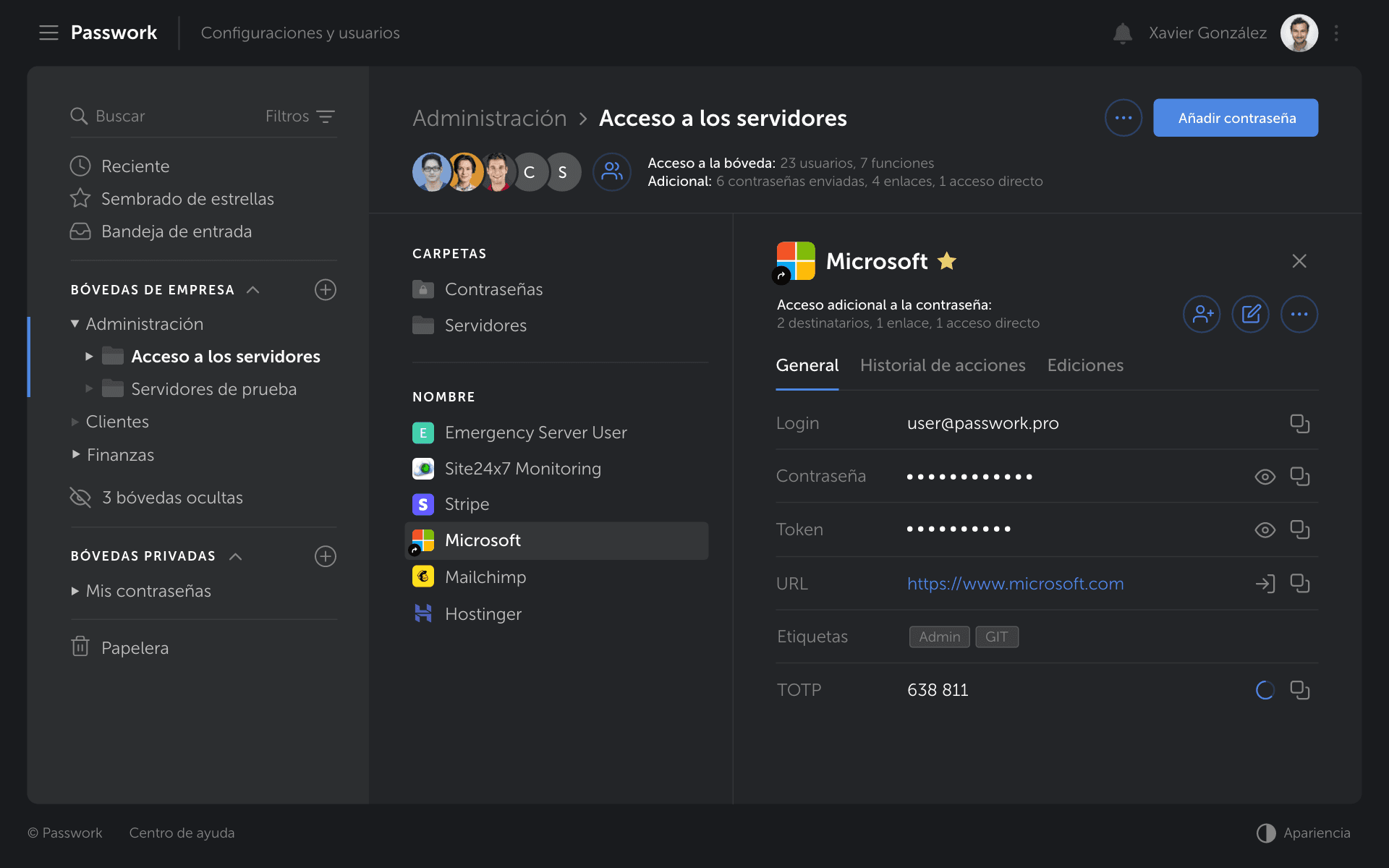Expand Acceso a los servidores folder
The image size is (1389, 868).
click(x=89, y=357)
